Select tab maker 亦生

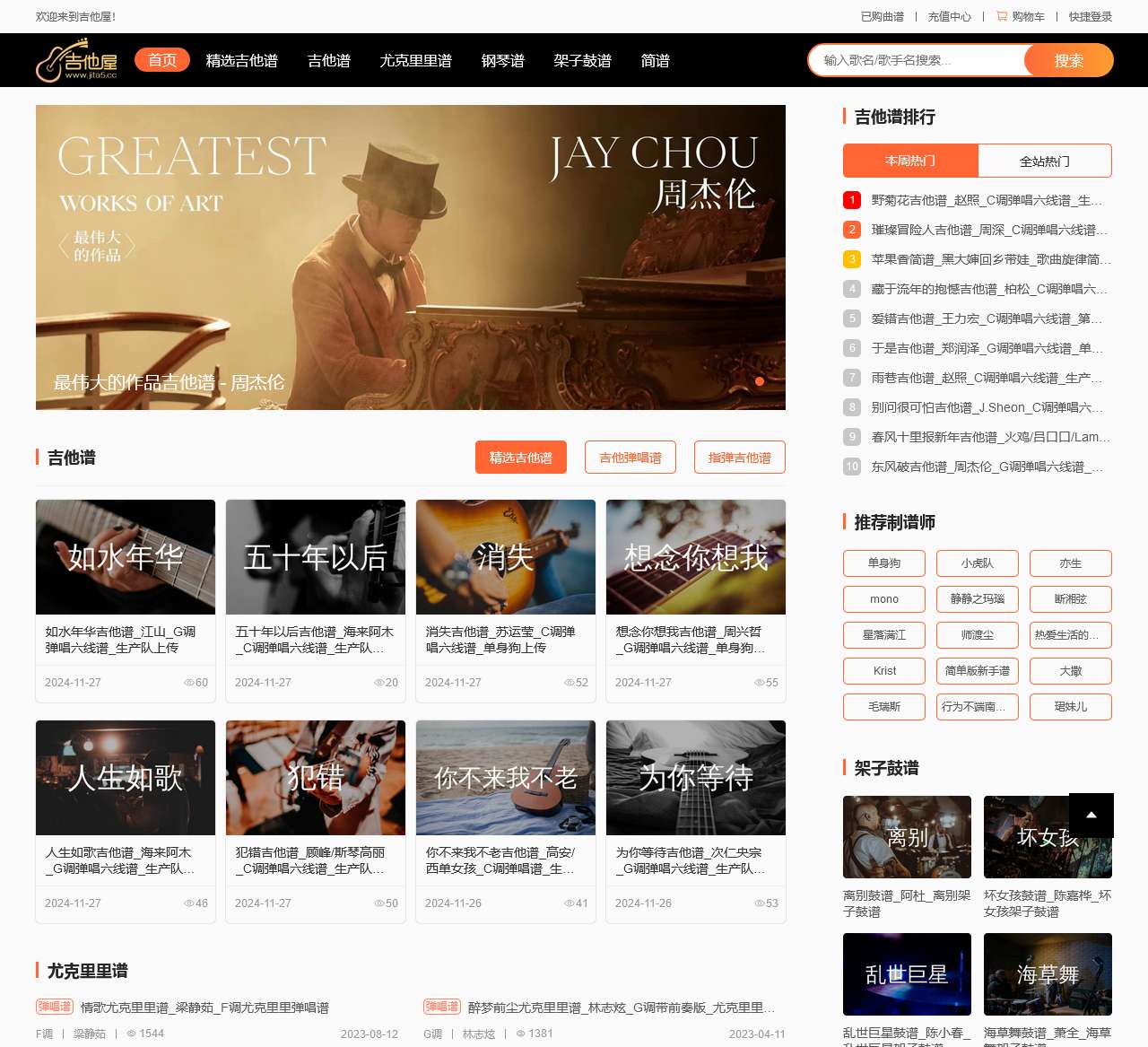(1071, 563)
